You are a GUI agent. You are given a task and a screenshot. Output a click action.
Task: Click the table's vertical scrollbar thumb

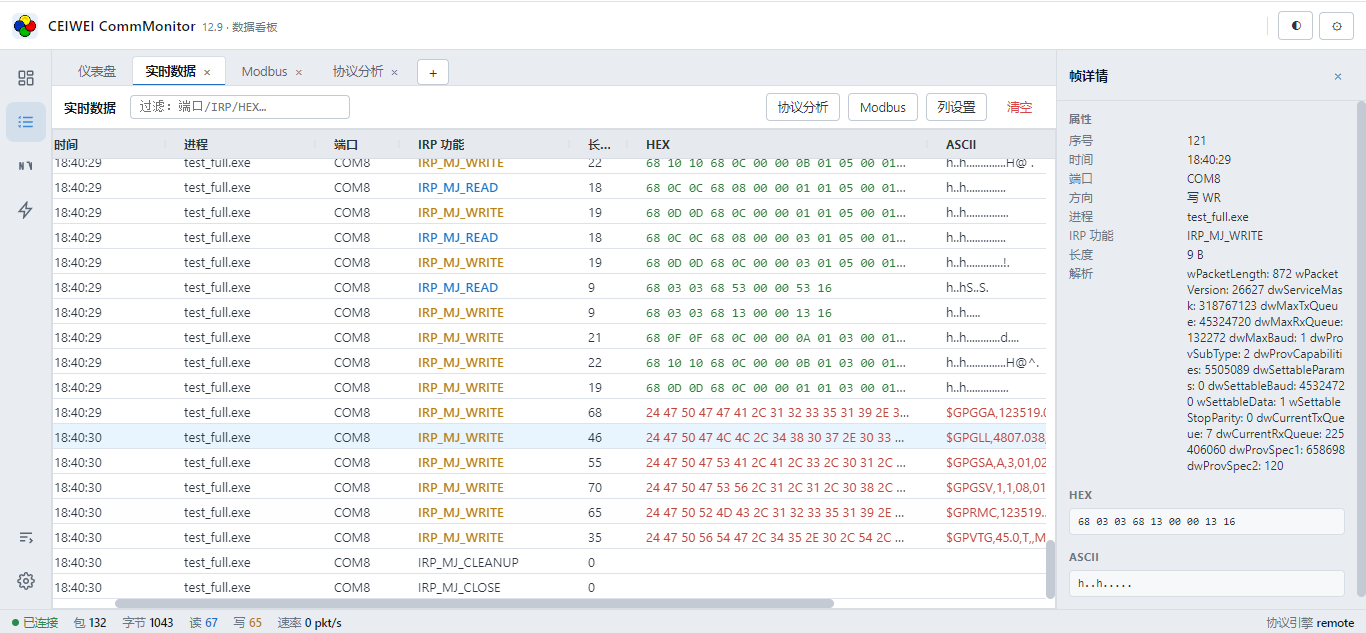1050,569
